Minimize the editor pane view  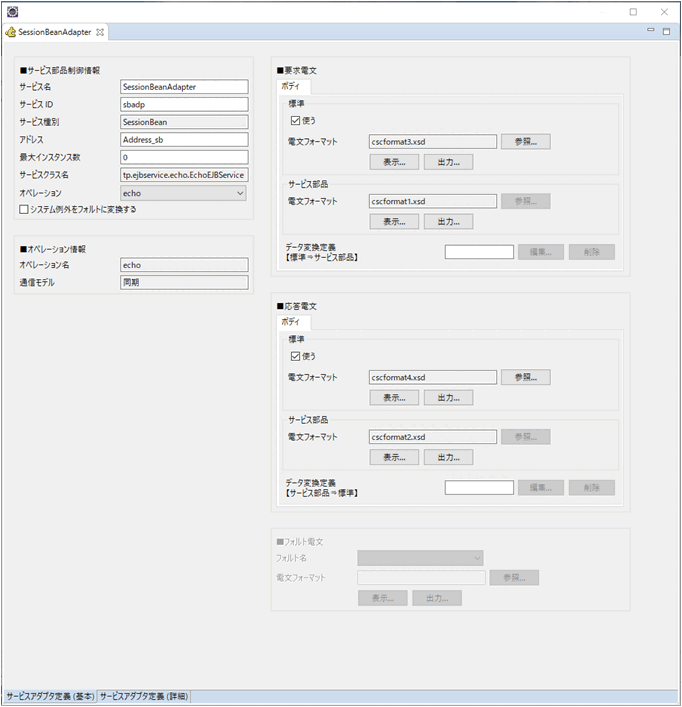tap(651, 32)
